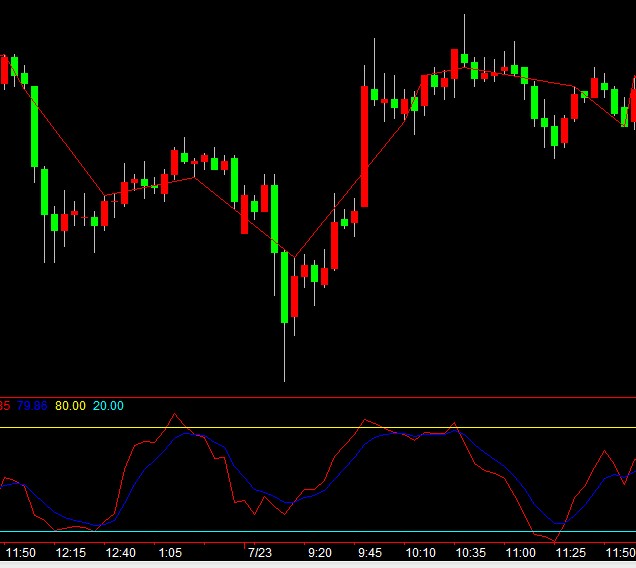Click the 10:35 time axis label
Image resolution: width=636 pixels, height=568 pixels.
pos(471,553)
